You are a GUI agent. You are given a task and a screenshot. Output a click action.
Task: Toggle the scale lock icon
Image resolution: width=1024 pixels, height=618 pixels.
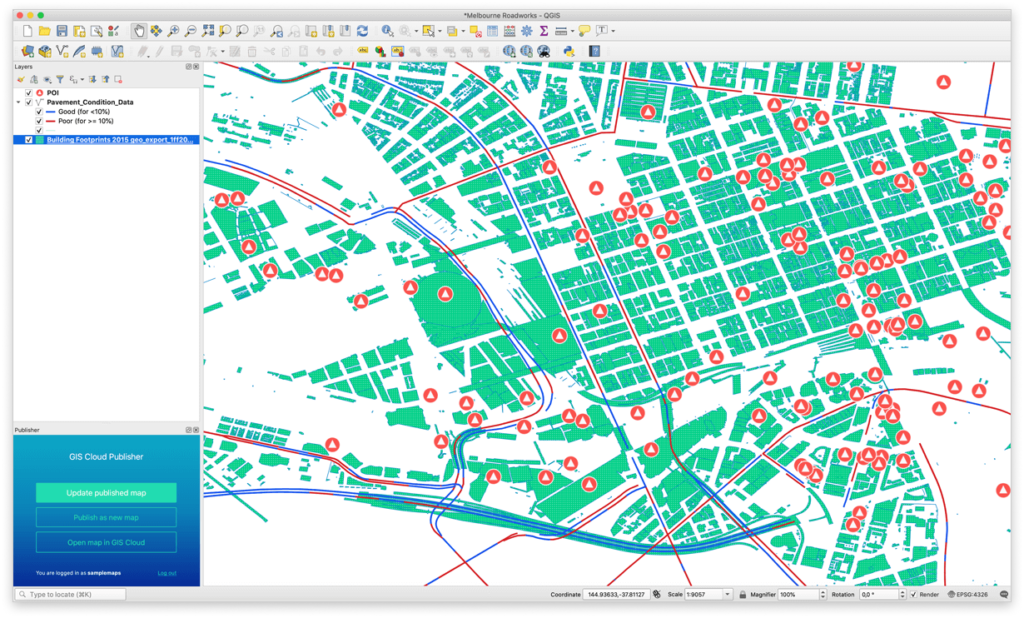[x=743, y=594]
